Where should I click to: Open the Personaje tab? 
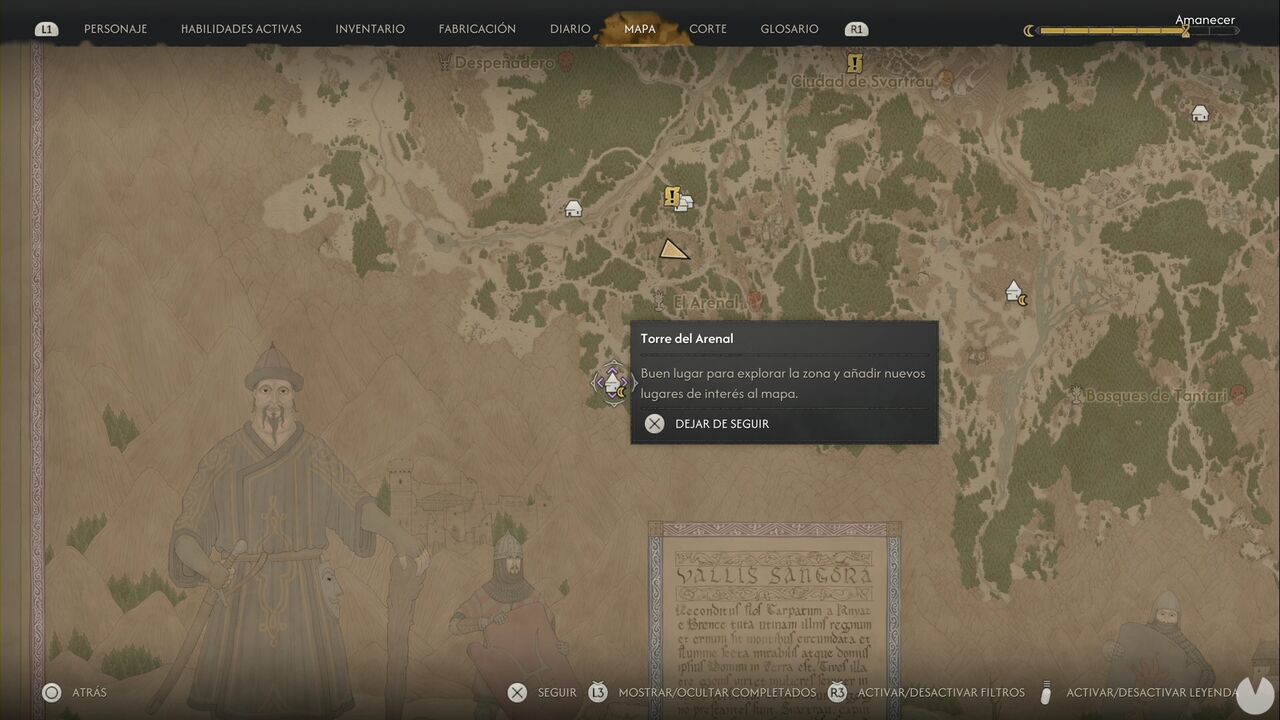(115, 29)
